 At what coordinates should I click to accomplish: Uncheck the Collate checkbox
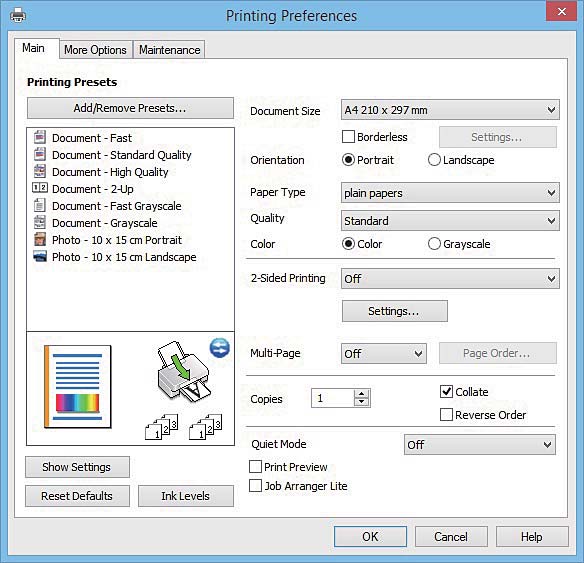446,391
